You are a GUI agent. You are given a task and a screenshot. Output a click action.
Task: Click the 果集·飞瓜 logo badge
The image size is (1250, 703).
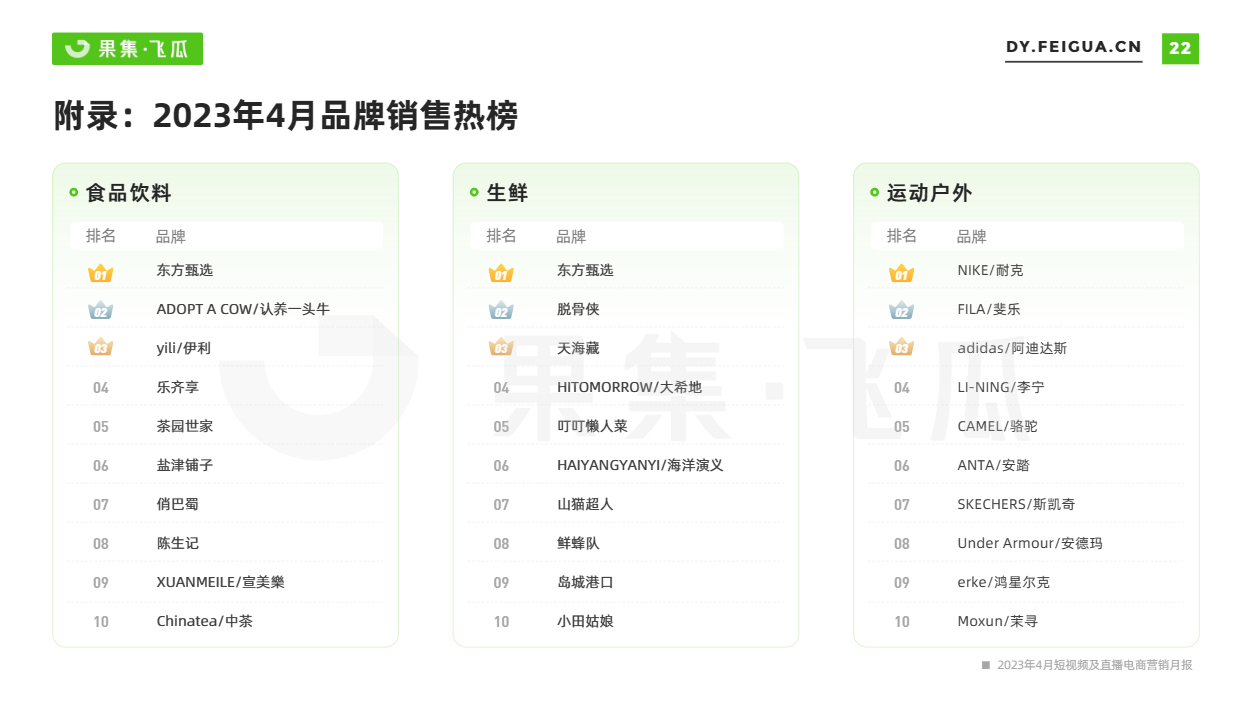127,49
